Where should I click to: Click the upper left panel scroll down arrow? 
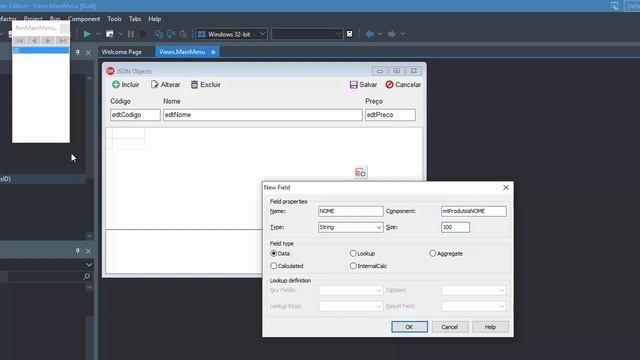89,236
